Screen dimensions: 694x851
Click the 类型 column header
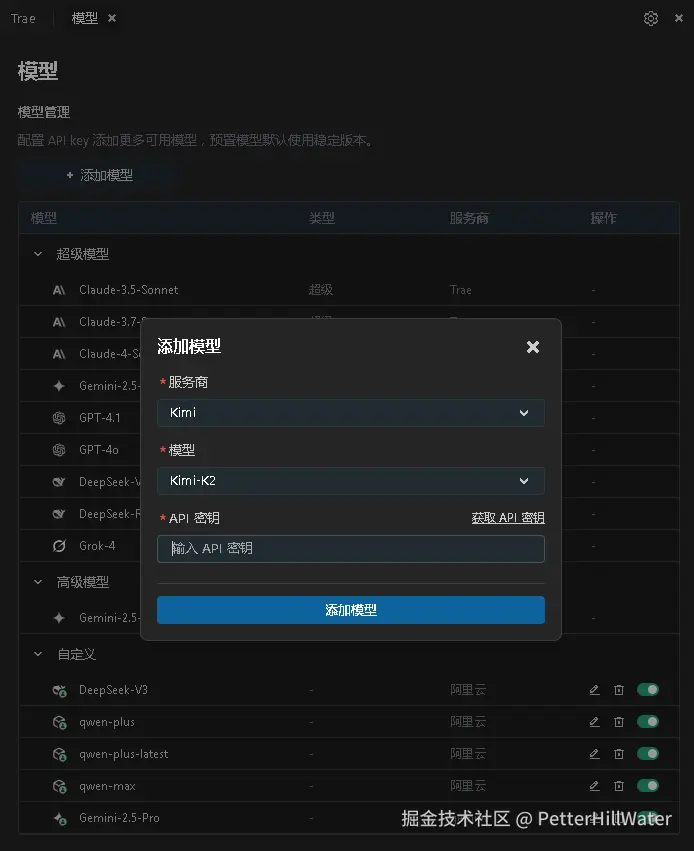point(322,218)
